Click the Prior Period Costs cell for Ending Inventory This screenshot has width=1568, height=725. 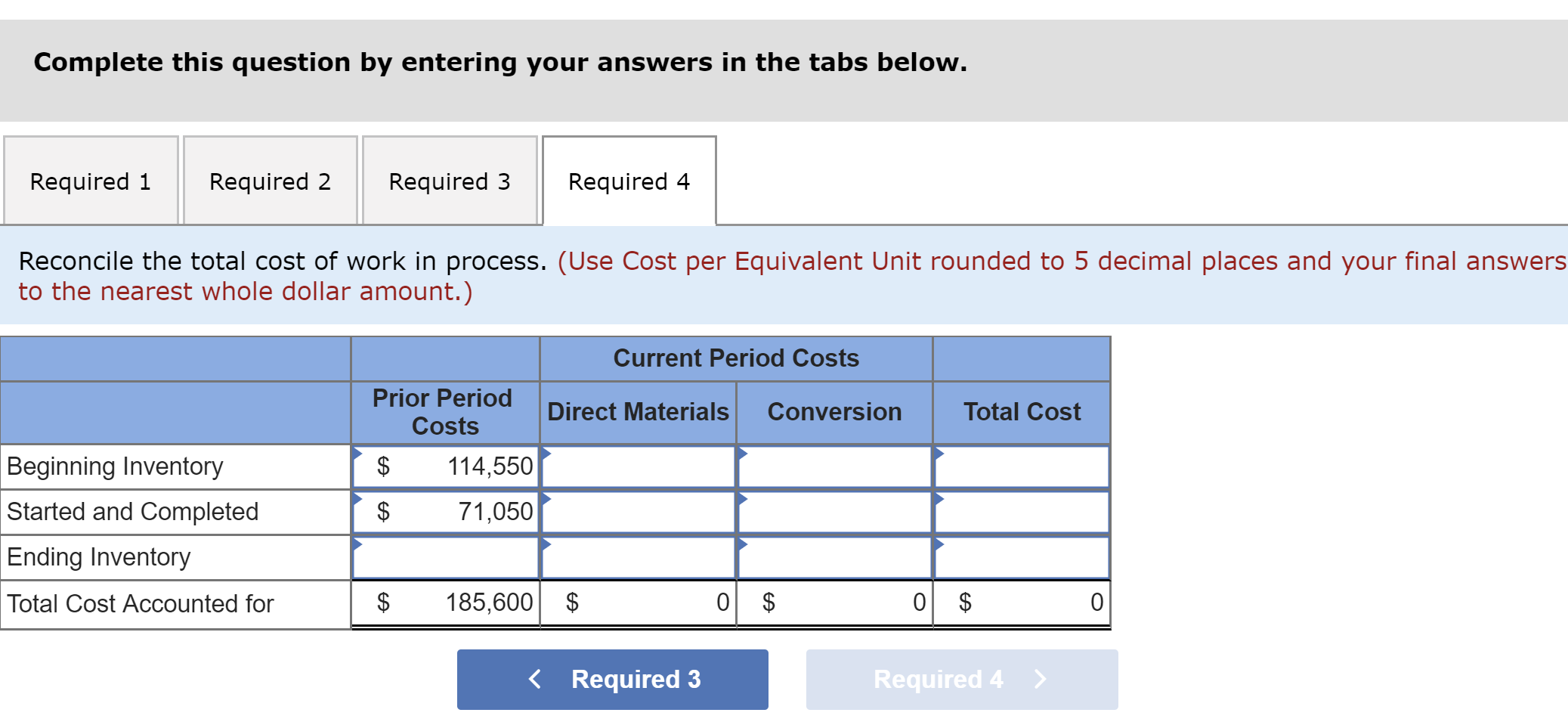[x=444, y=557]
